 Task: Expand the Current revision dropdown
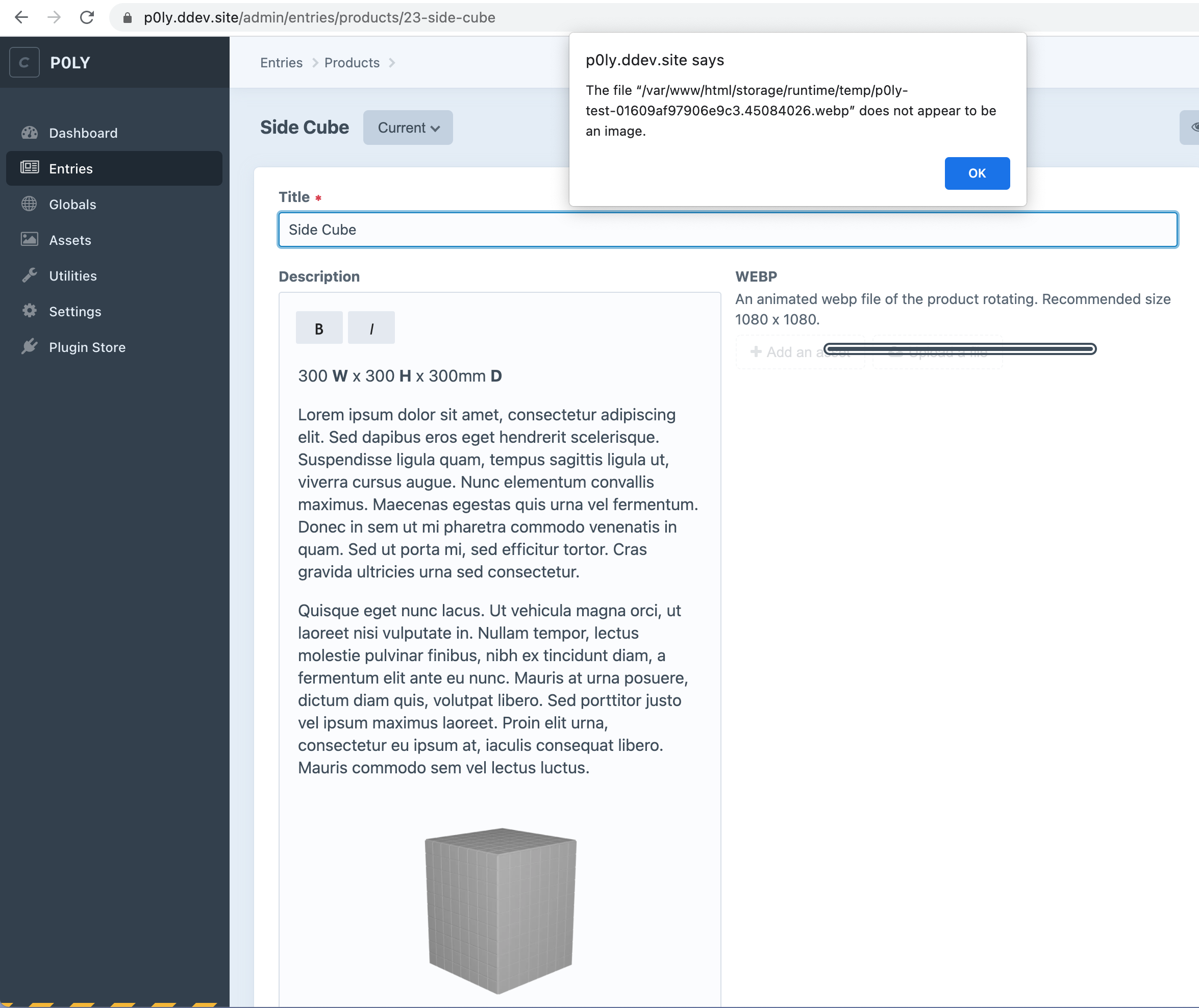[407, 127]
